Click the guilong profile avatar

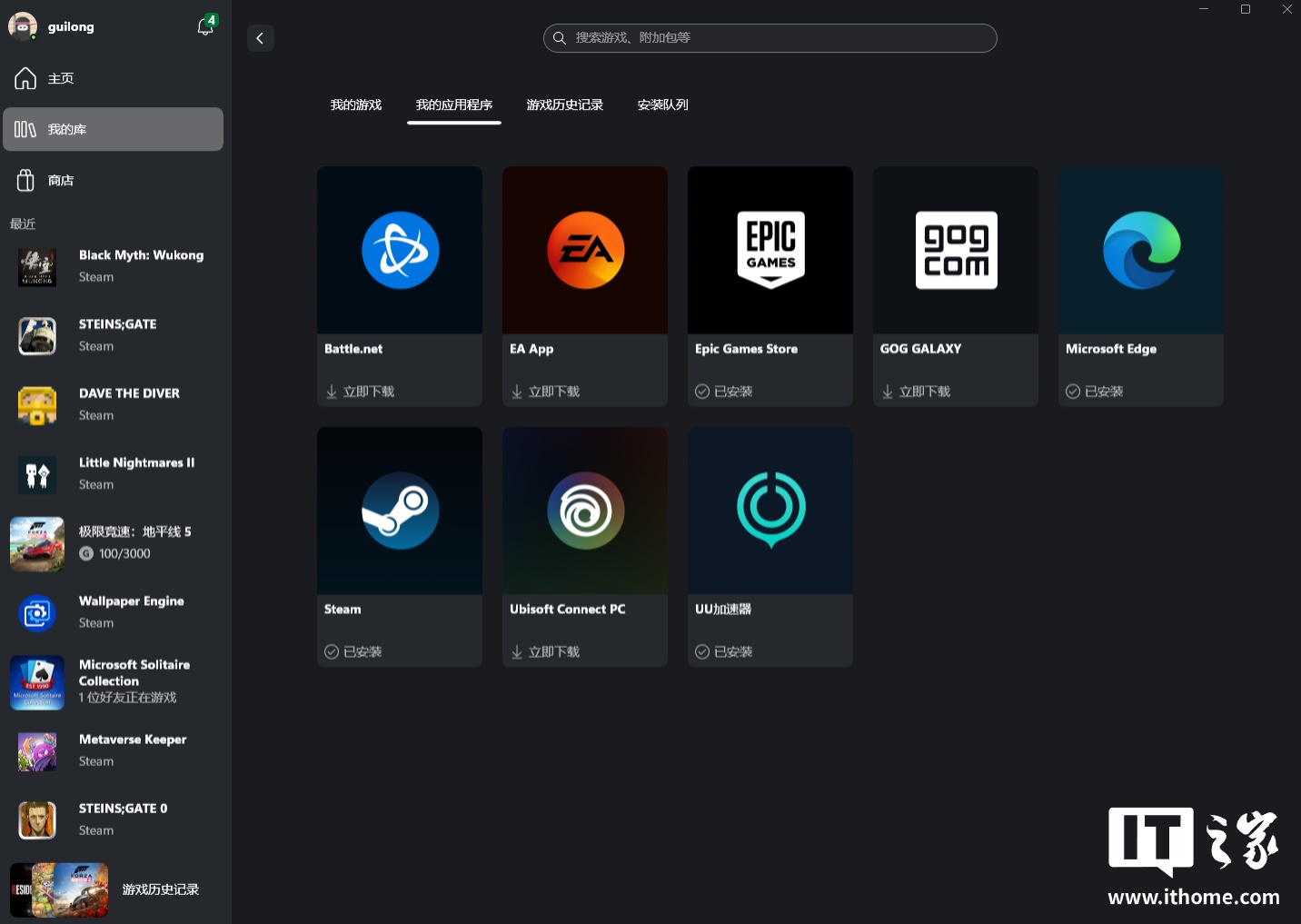(23, 26)
